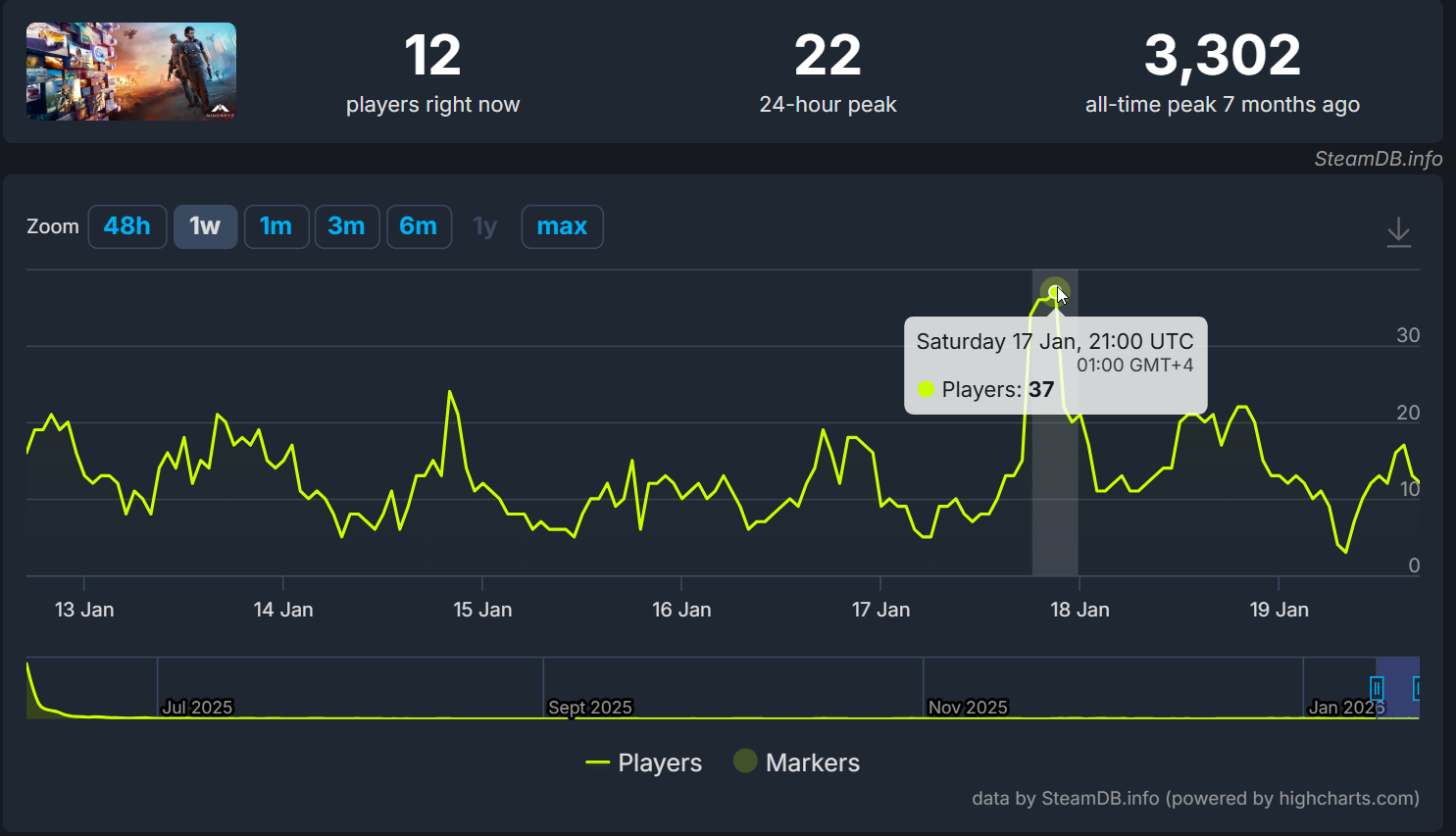This screenshot has height=836, width=1456.
Task: Click the peak marker dot on 17 Jan
Action: (1054, 292)
